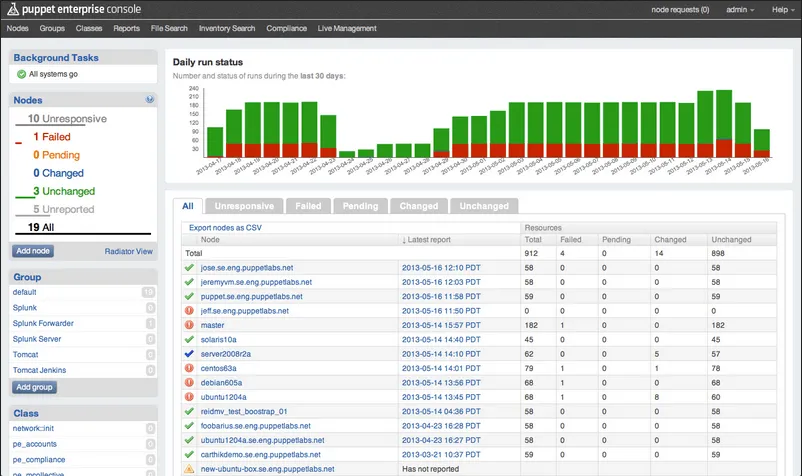Switch to the Failed nodes tab

308,206
